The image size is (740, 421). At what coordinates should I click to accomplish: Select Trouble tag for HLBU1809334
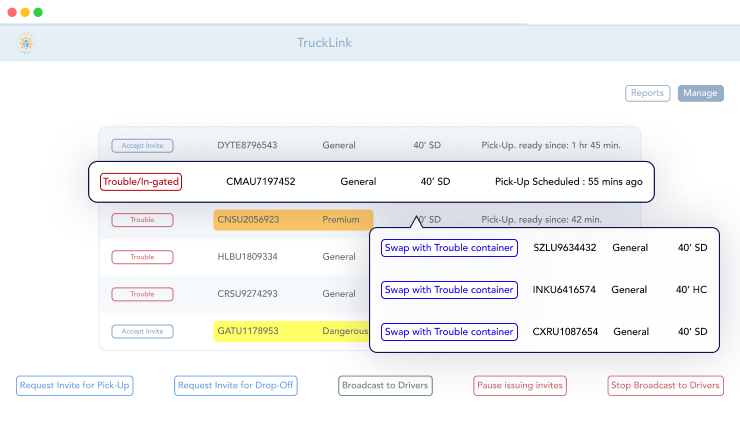142,257
